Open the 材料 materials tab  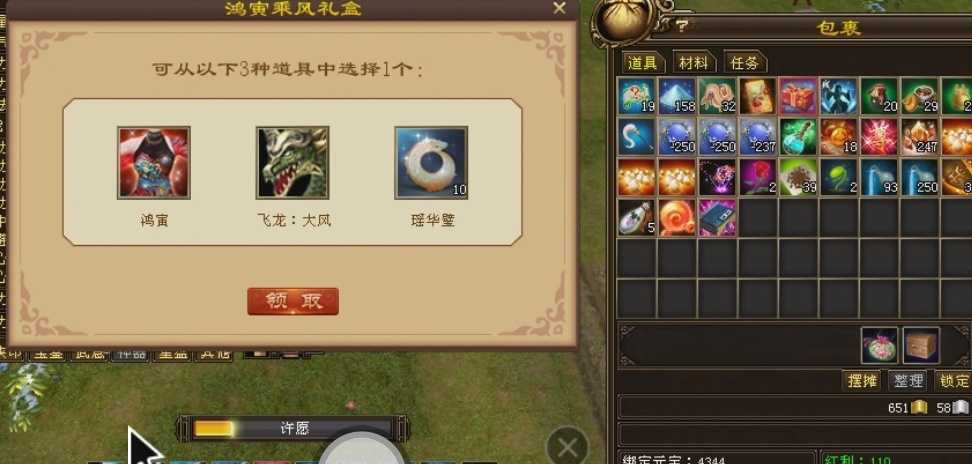tap(694, 63)
